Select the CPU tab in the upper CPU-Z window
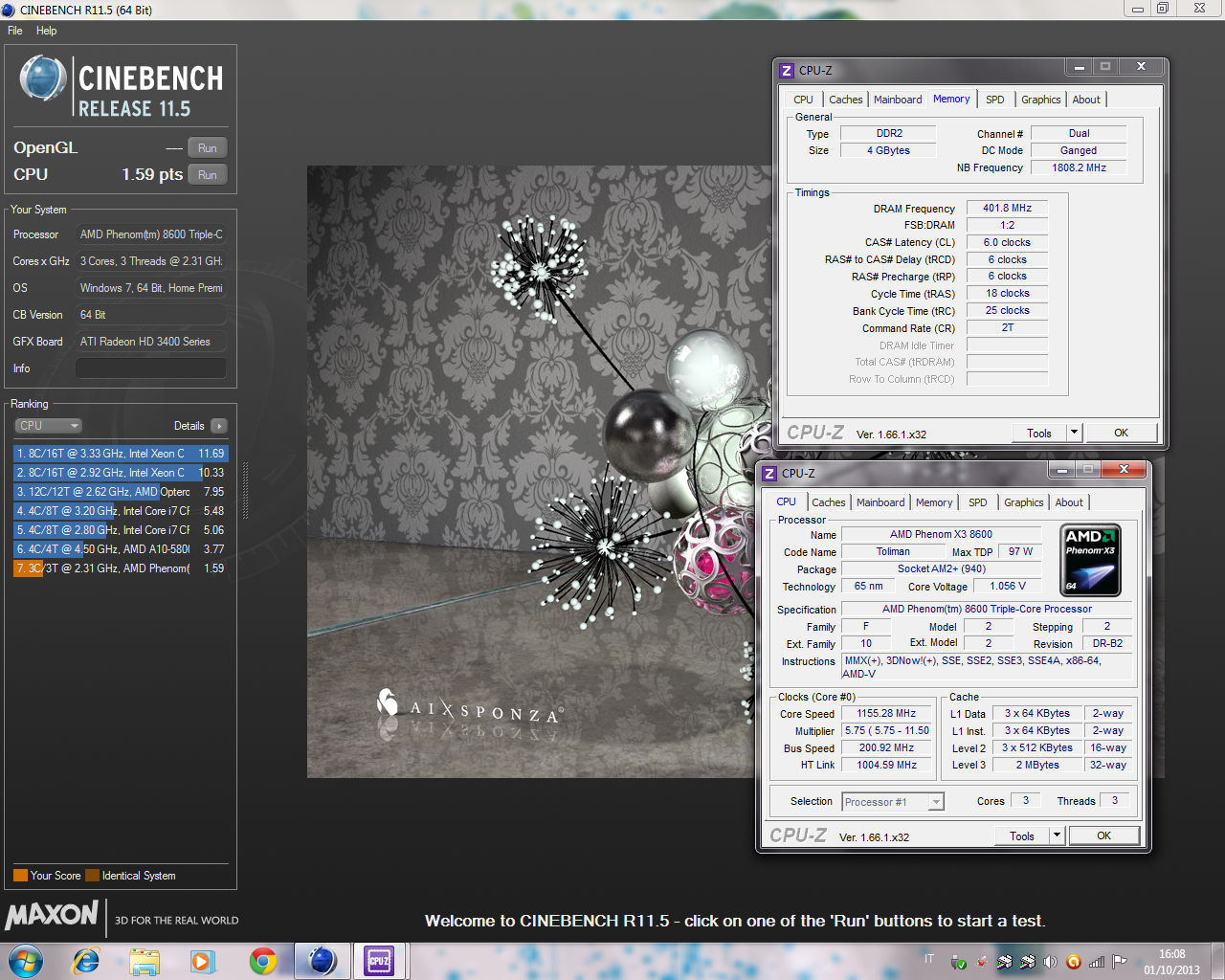1225x980 pixels. tap(803, 100)
